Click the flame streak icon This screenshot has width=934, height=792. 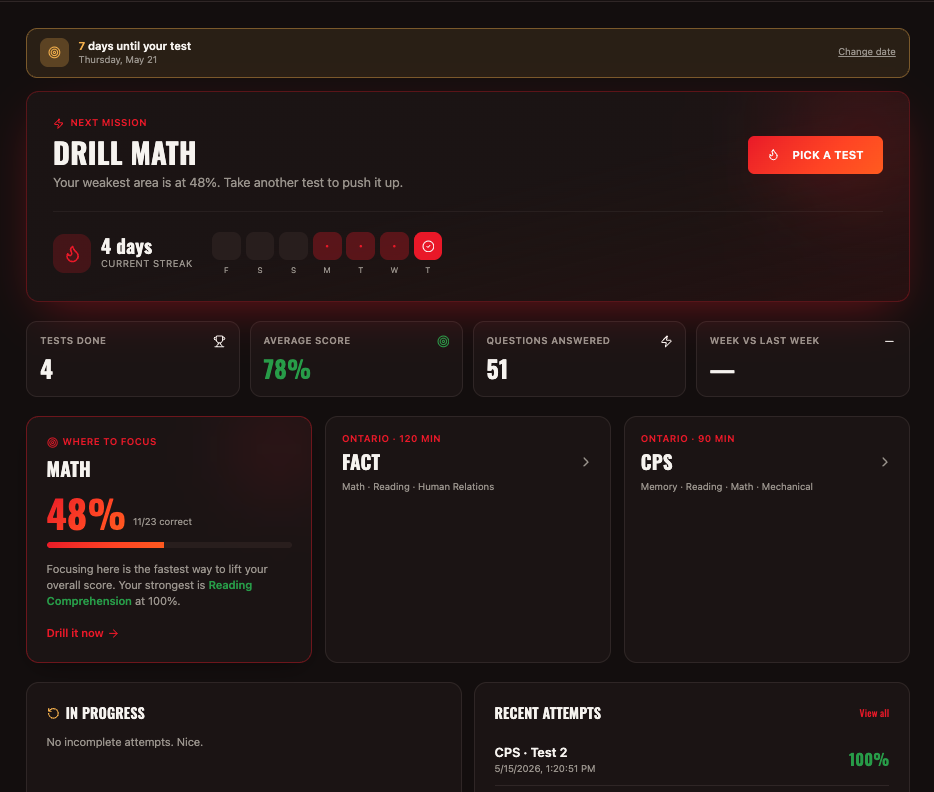click(x=72, y=254)
